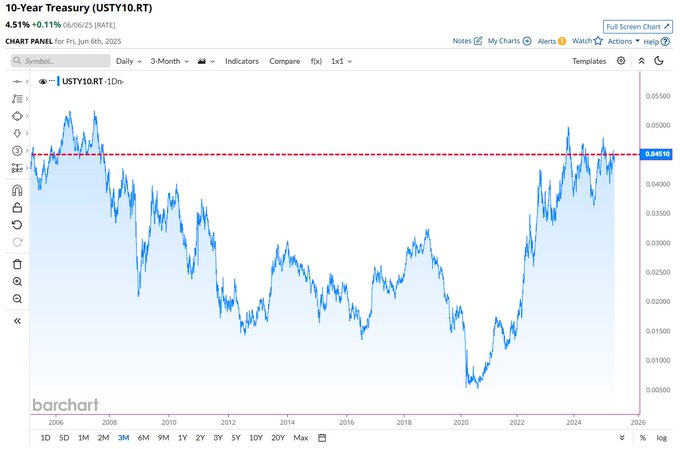680x449 pixels.
Task: Click the 0.04510 price label
Action: coord(656,154)
